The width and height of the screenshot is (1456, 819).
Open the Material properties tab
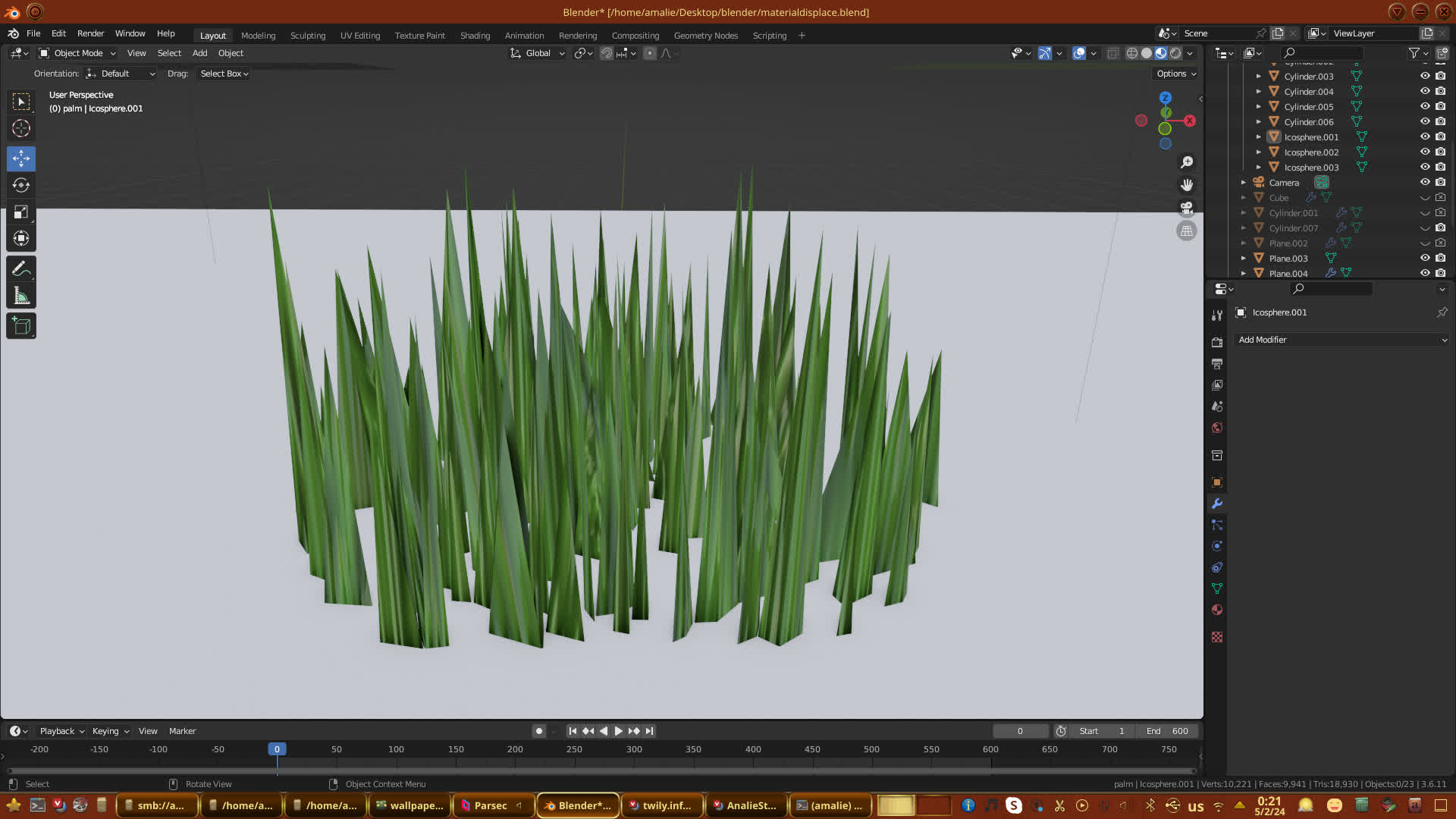pos(1217,610)
